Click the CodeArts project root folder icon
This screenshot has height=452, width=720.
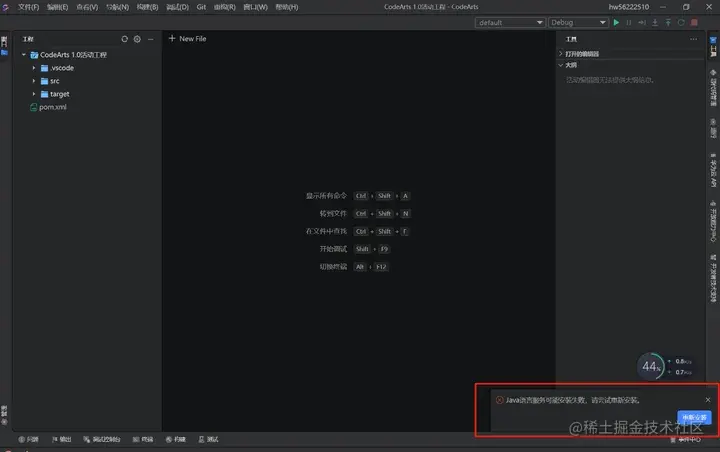(x=34, y=55)
